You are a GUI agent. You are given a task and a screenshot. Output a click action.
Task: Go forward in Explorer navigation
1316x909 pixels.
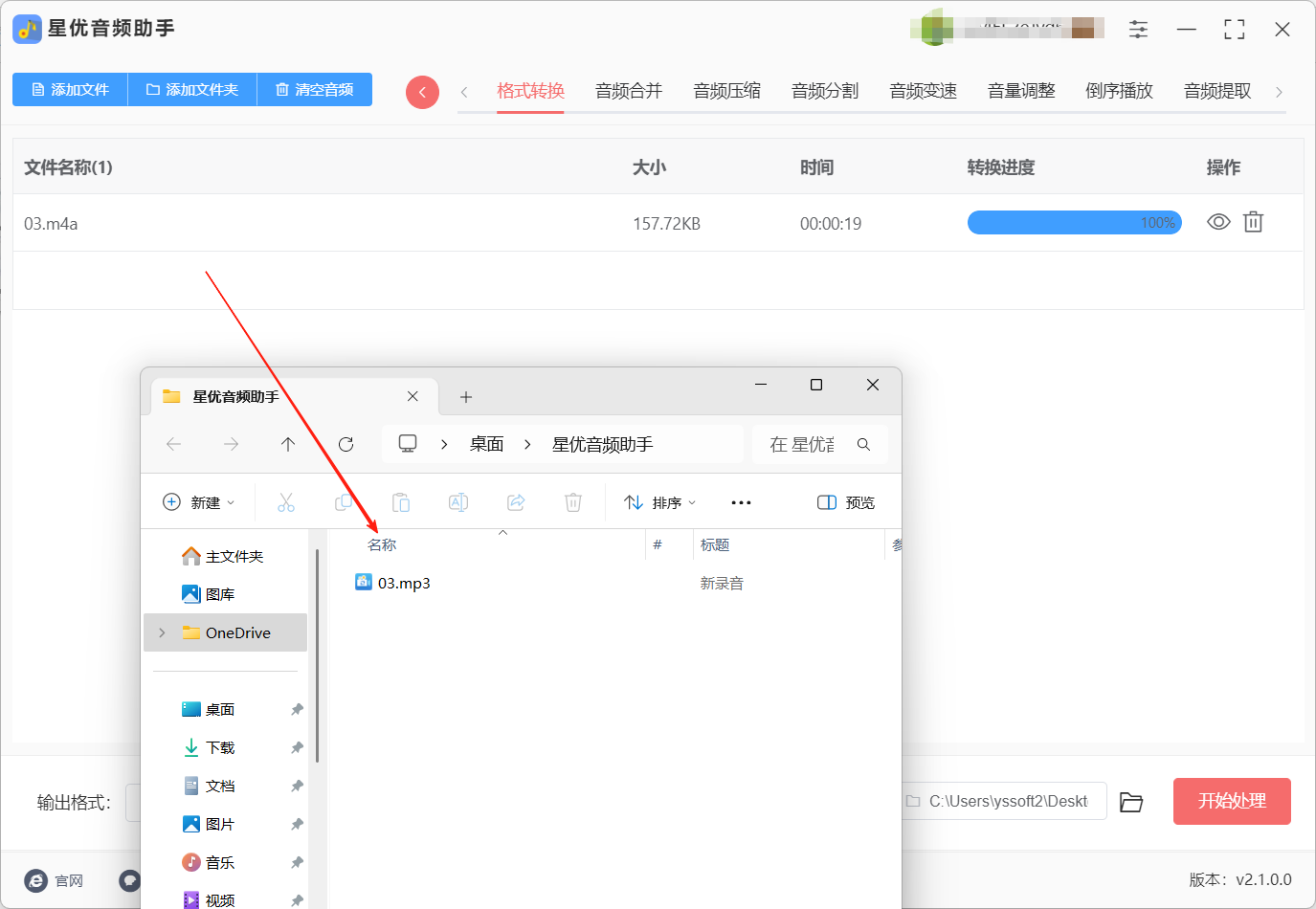pyautogui.click(x=231, y=444)
